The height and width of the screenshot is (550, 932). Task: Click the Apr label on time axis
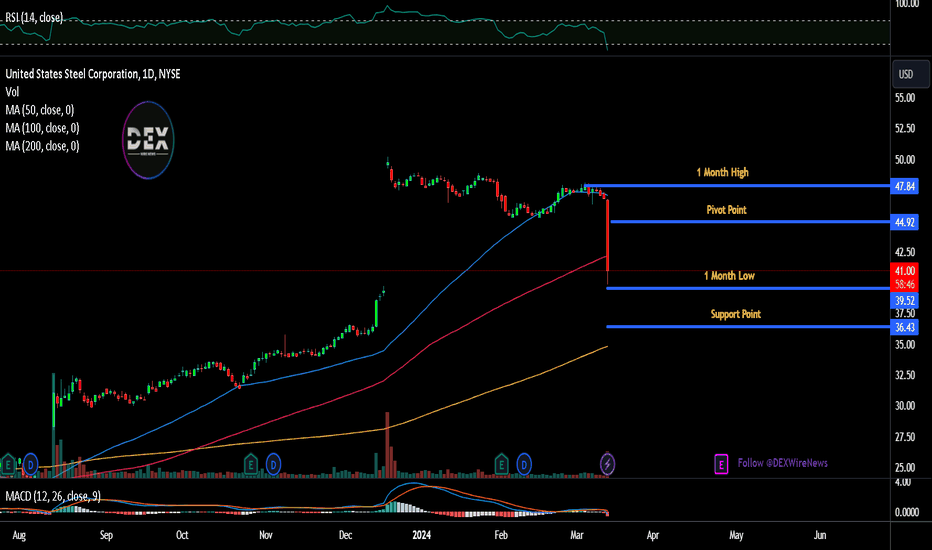[653, 535]
